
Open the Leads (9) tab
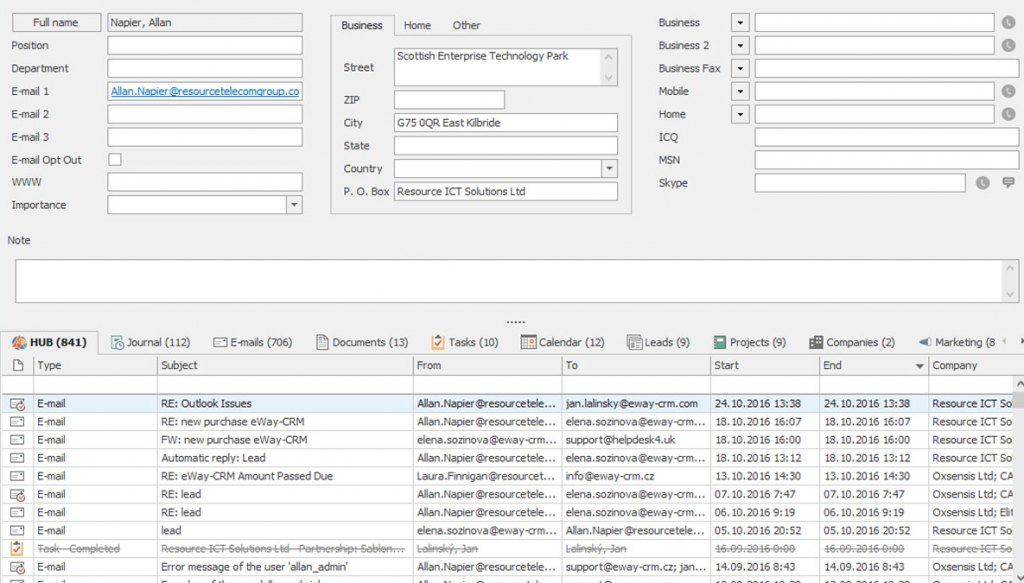pyautogui.click(x=658, y=342)
